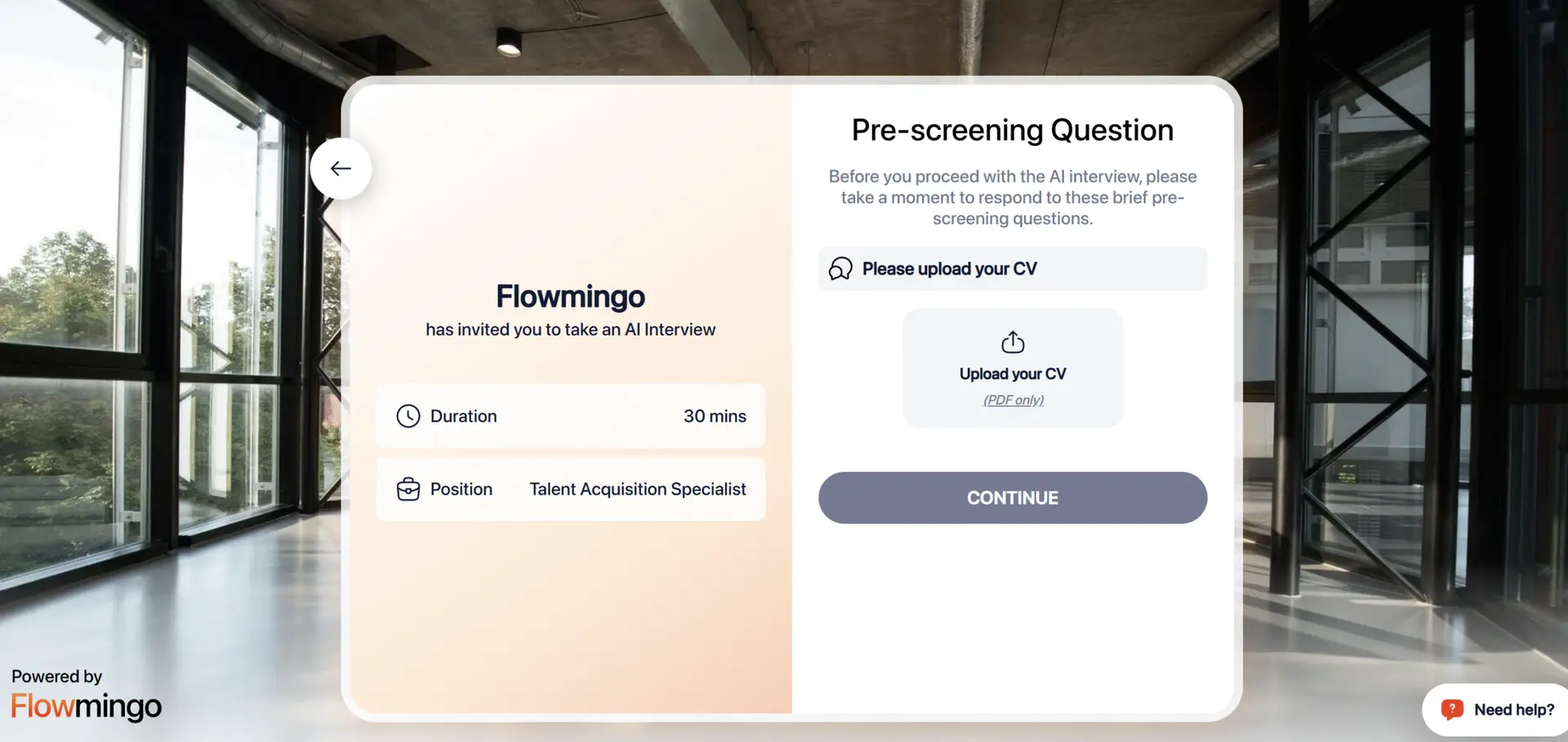
Task: Click the "Duration" label
Action: coord(463,416)
